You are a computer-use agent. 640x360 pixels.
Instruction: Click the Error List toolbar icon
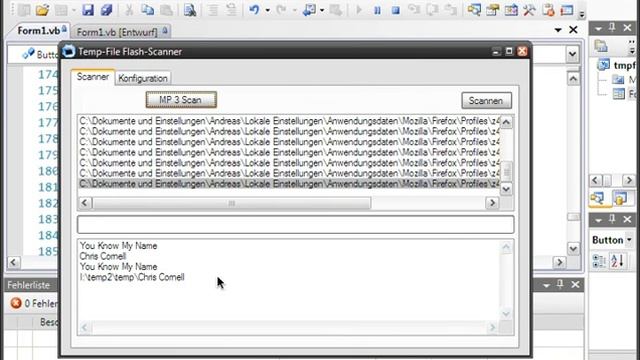(x=548, y=9)
